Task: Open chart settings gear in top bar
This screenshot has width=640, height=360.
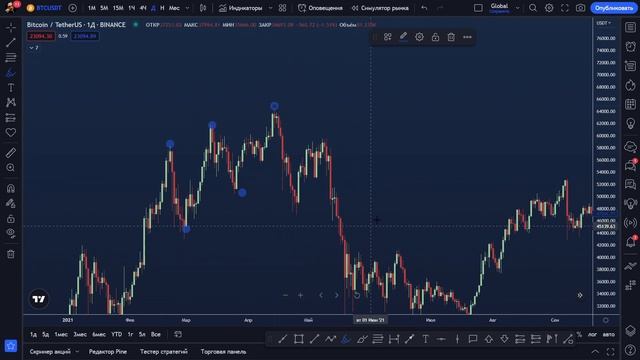Action: (x=549, y=8)
